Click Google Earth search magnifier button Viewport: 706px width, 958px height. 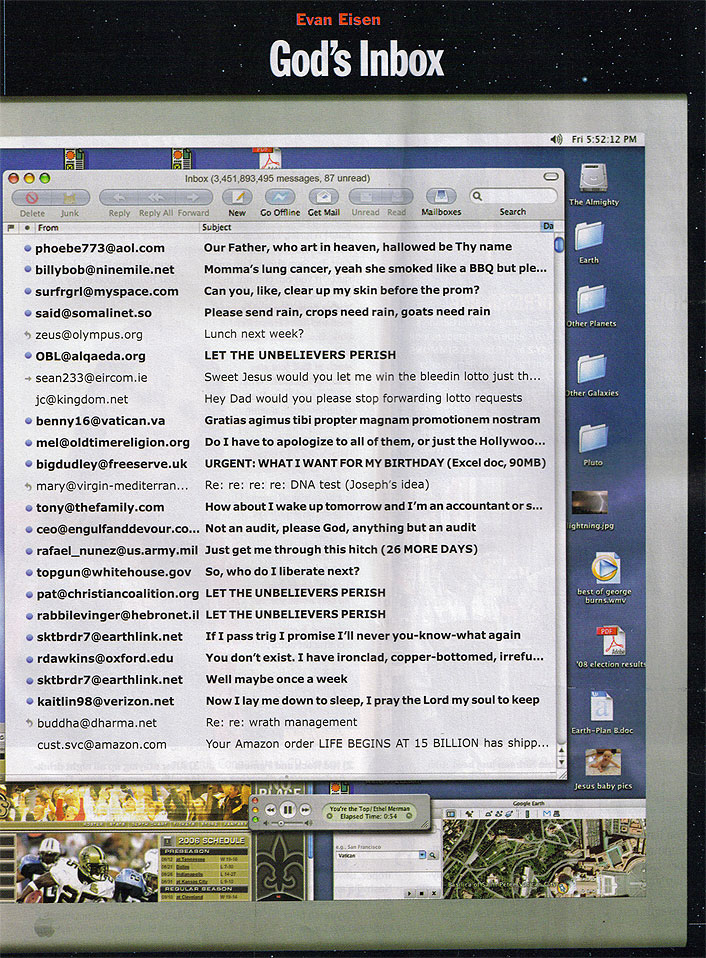tap(432, 855)
